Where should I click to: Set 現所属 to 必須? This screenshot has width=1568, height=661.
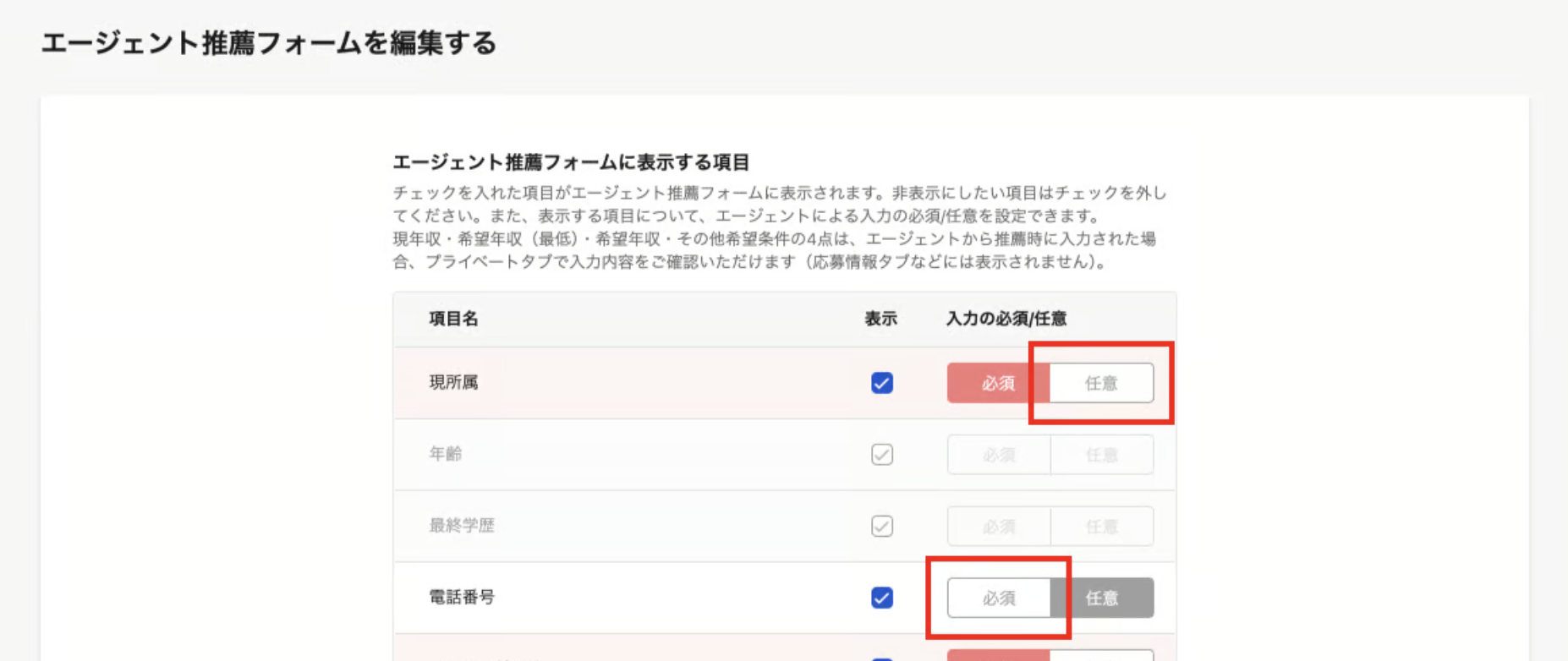pyautogui.click(x=998, y=383)
